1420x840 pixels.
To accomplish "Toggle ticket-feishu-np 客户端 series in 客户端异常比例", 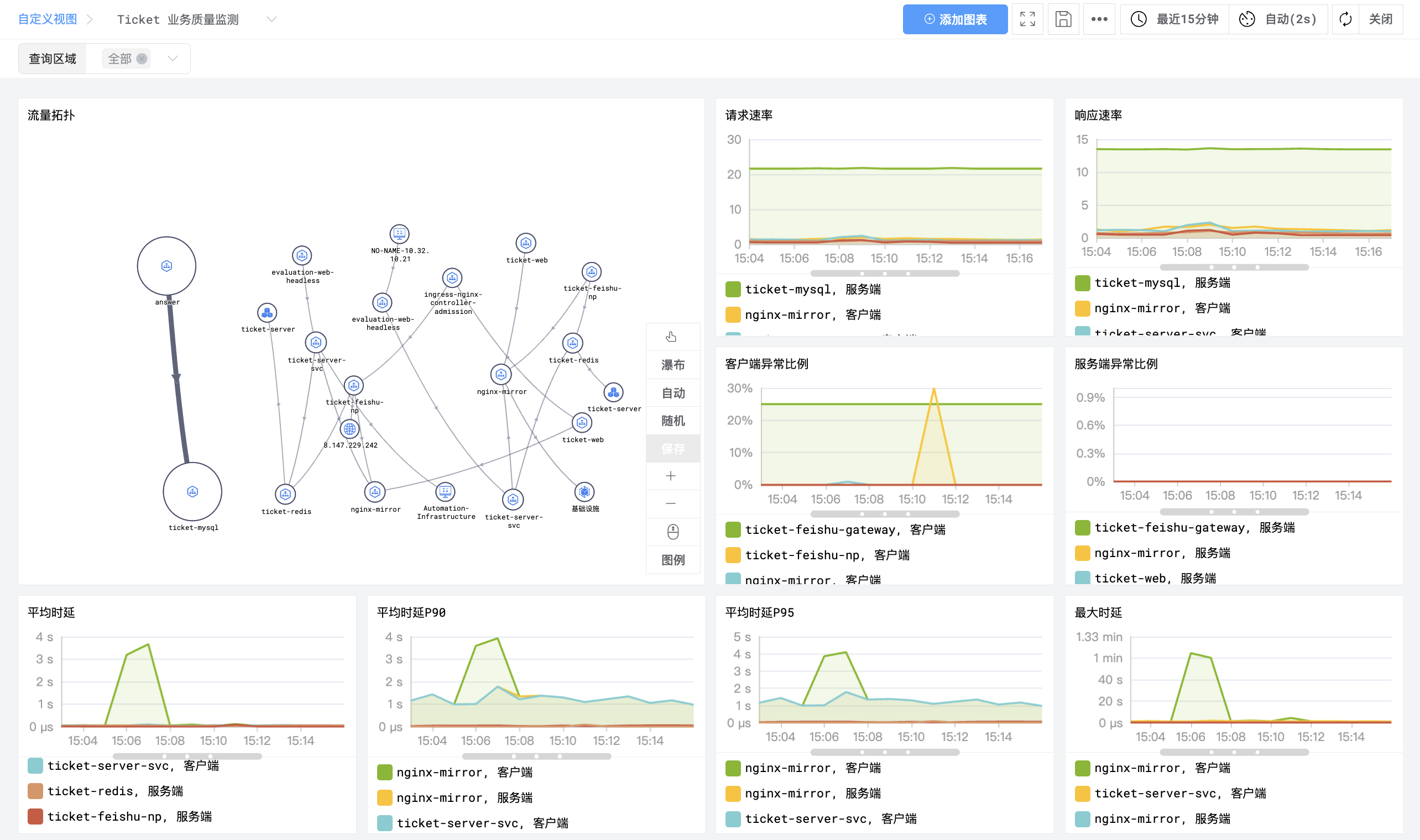I will coord(827,555).
